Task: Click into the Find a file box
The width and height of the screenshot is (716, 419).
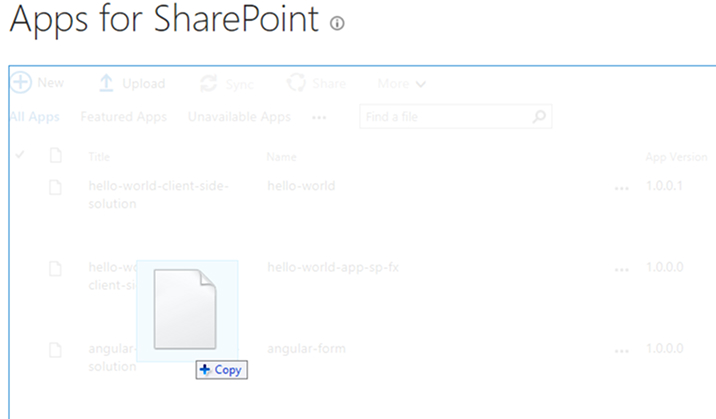Action: click(455, 117)
